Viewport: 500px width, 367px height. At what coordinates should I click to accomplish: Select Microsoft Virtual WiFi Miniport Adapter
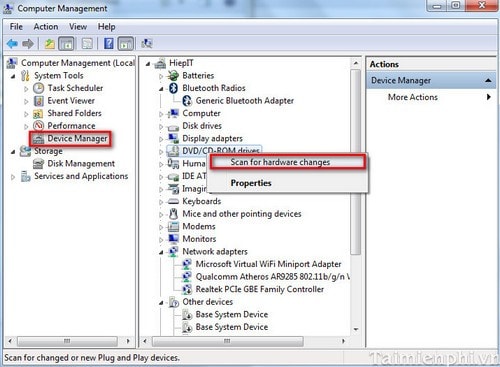tap(268, 264)
